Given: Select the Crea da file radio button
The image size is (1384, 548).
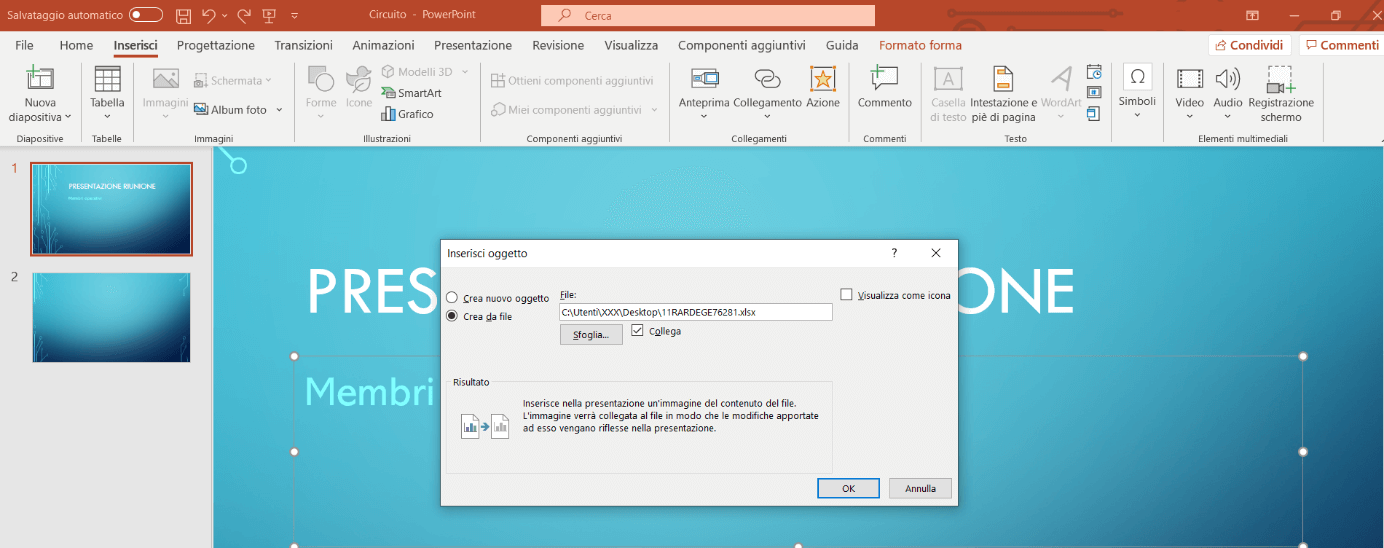Looking at the screenshot, I should click(452, 316).
